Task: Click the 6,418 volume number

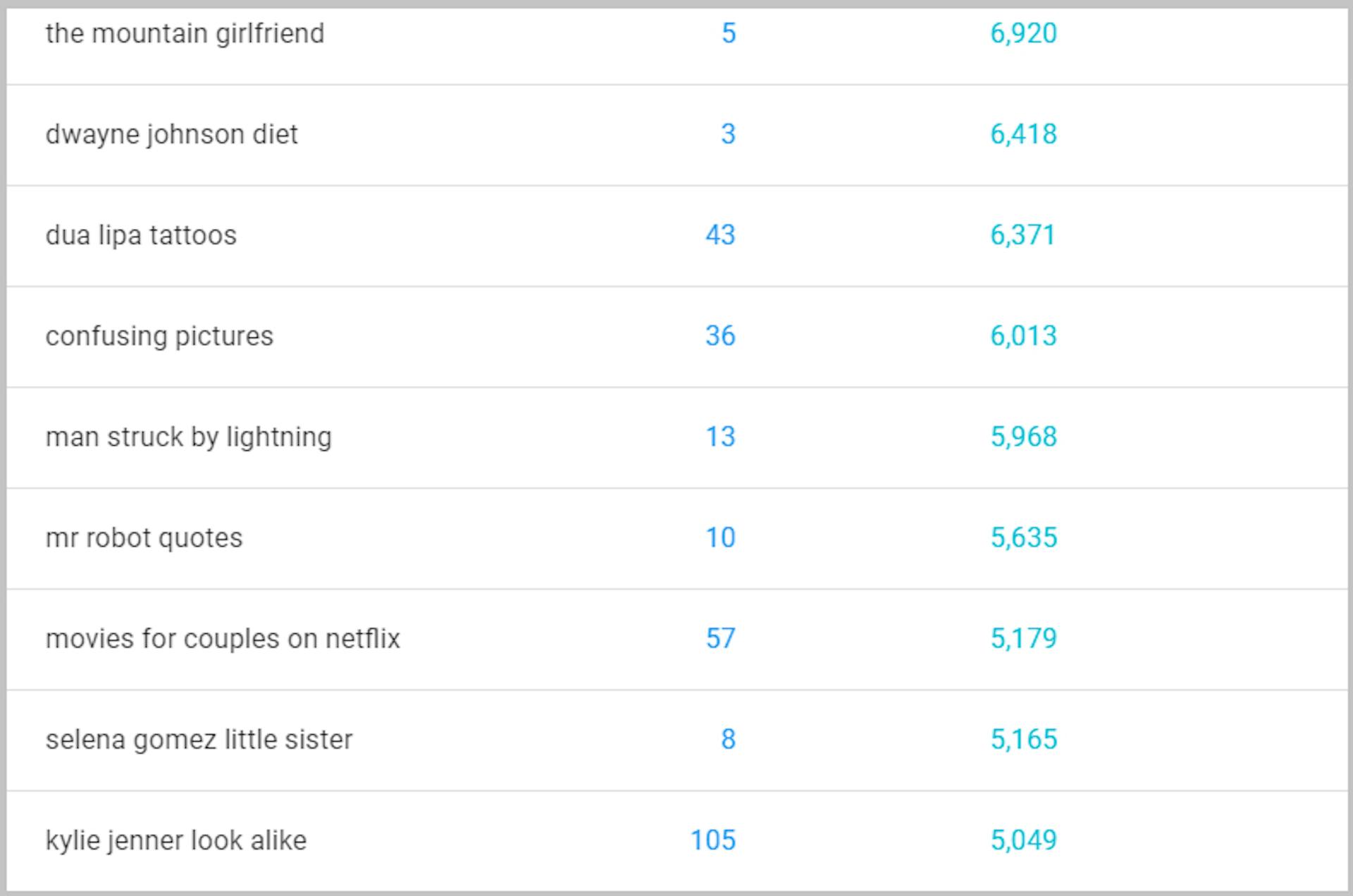Action: click(1023, 135)
